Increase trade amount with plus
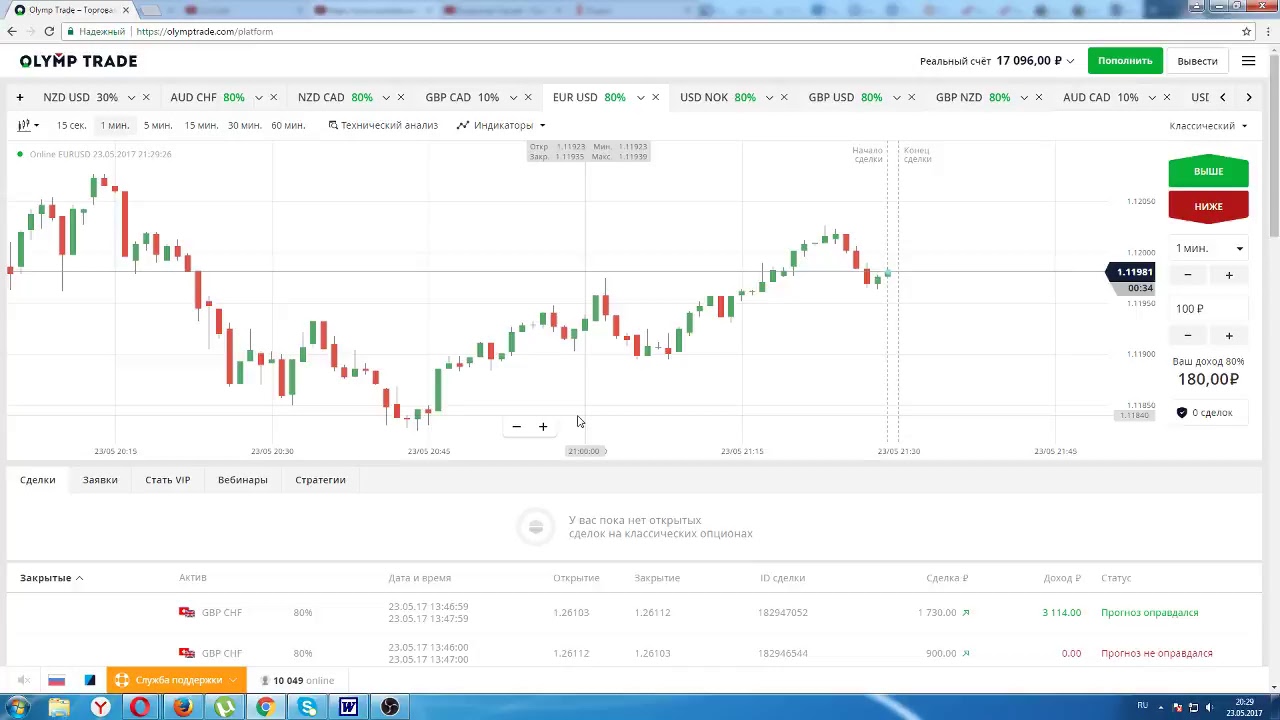Screen dimensions: 1280x720 1229,336
